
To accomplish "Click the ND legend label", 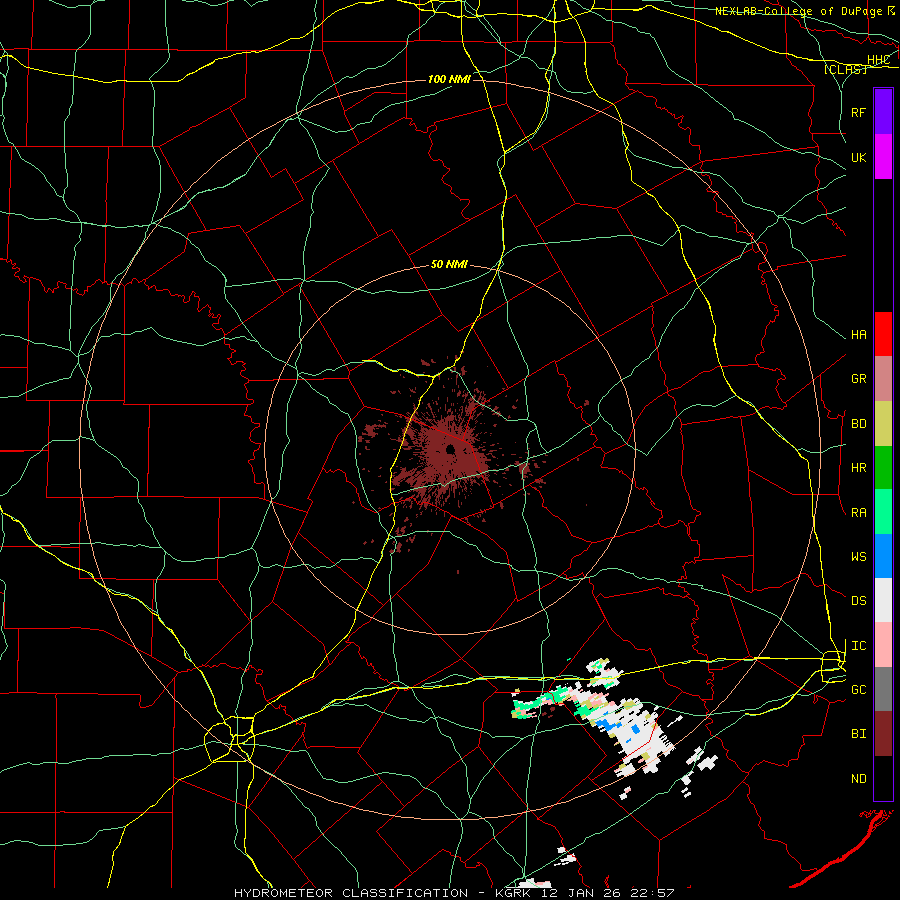I will tap(858, 779).
